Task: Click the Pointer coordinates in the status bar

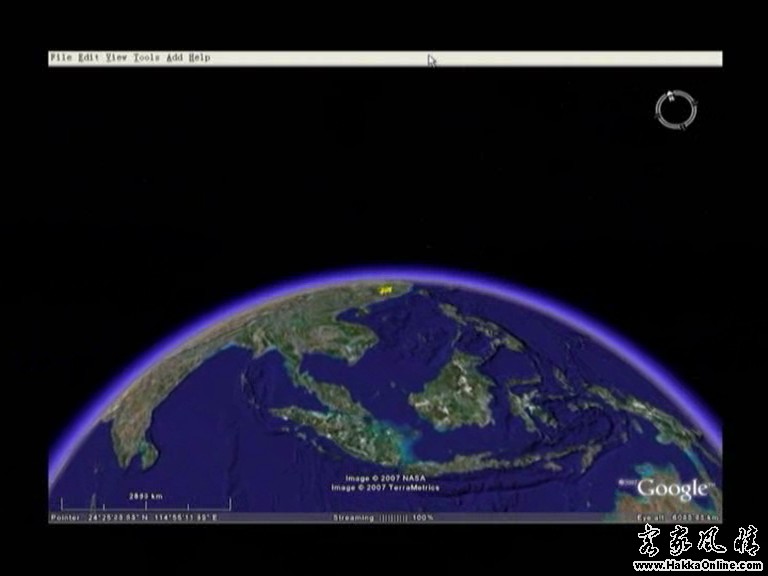Action: pos(134,517)
